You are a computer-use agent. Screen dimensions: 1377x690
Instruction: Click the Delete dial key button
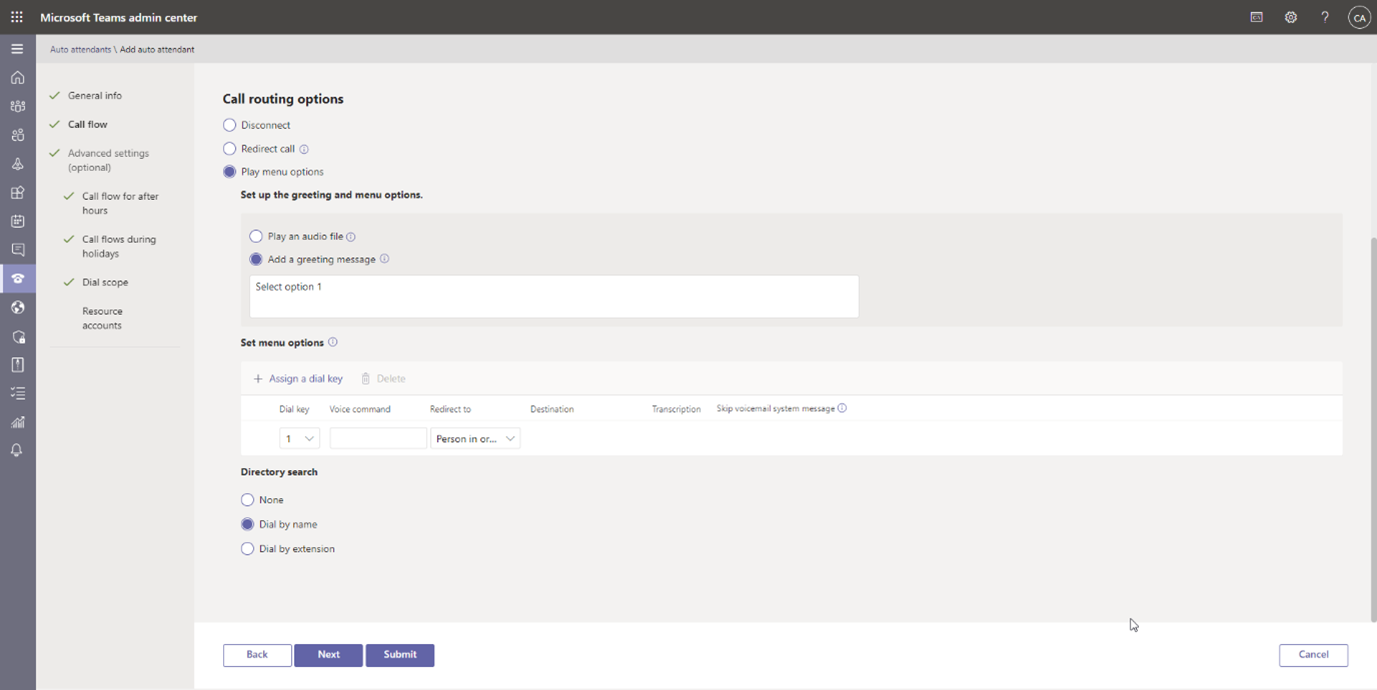(x=383, y=379)
